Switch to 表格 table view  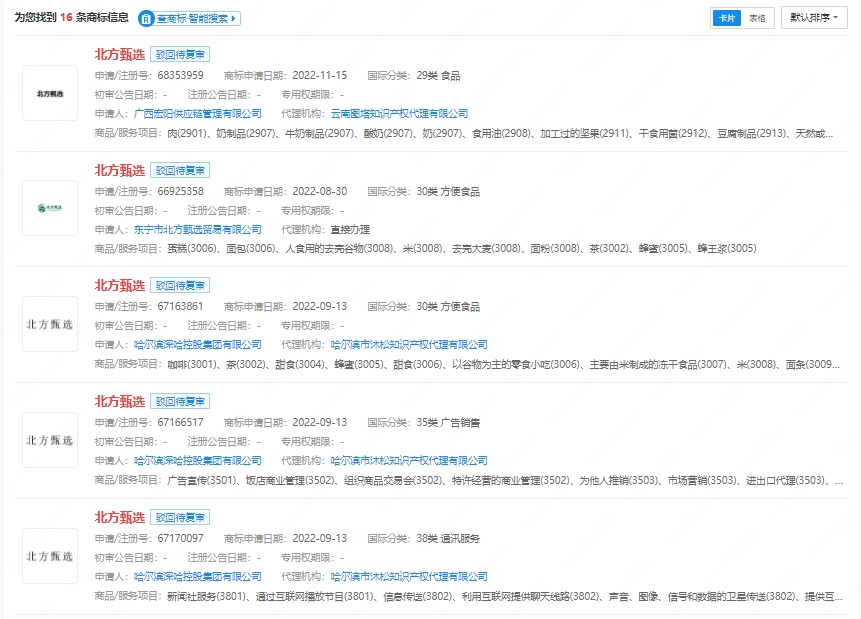tap(757, 18)
